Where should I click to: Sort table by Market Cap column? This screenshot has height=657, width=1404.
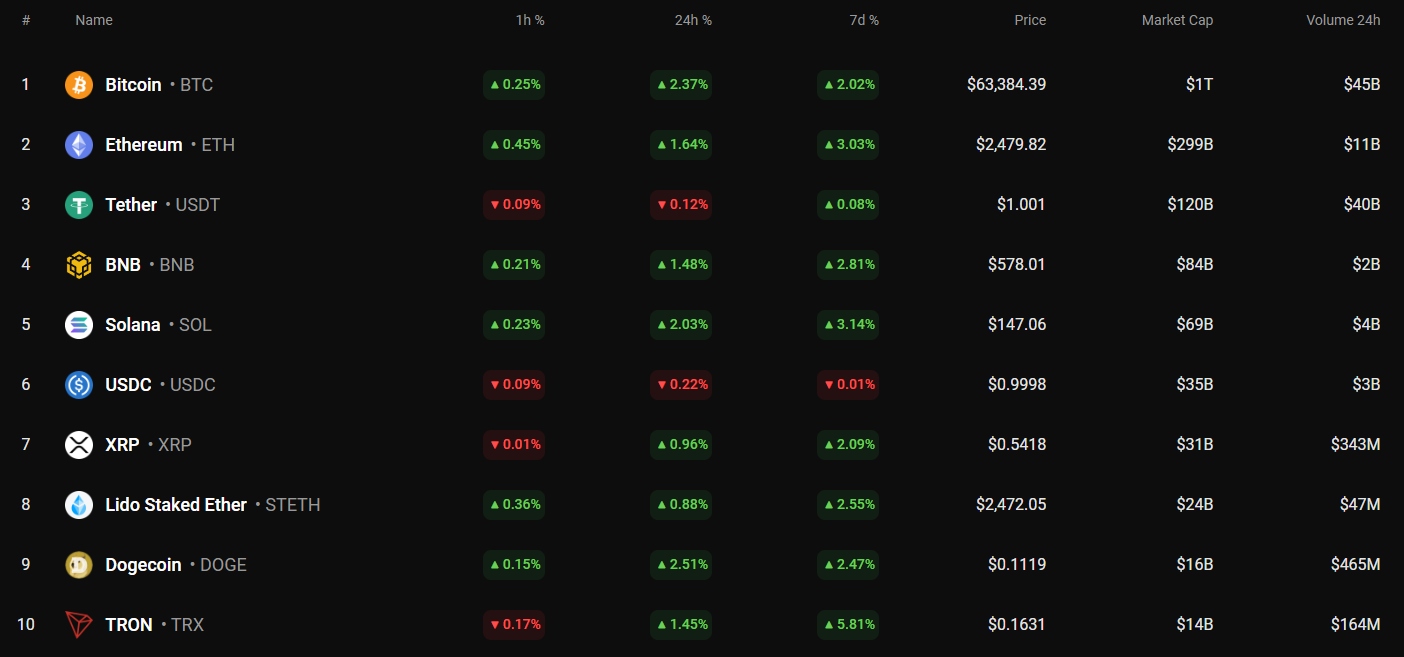coord(1177,20)
